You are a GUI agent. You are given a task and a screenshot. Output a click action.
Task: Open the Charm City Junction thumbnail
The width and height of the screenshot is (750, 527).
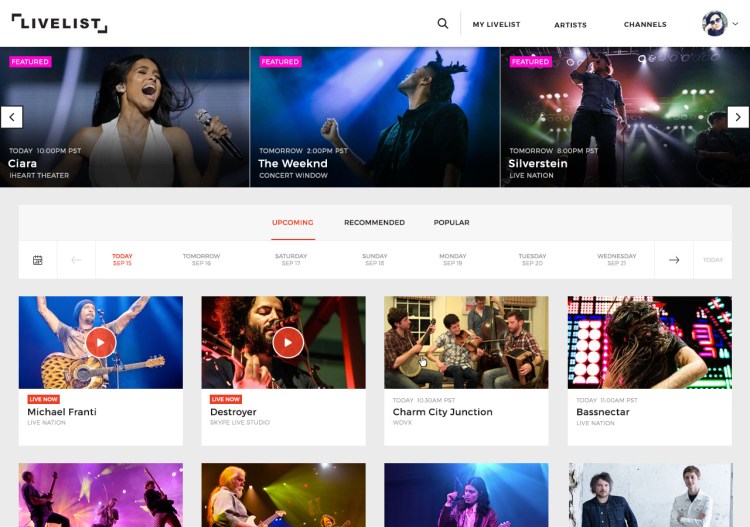466,342
